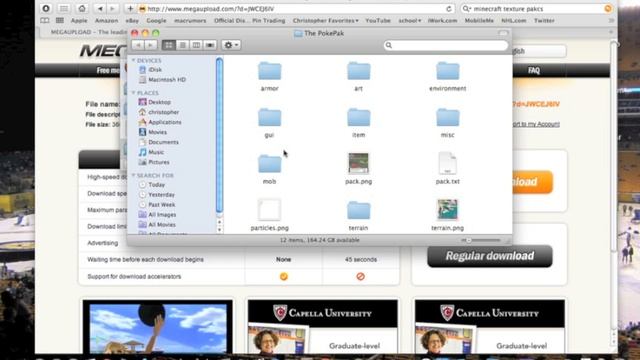Open Amazon bookmark in bookmarks bar

106,20
